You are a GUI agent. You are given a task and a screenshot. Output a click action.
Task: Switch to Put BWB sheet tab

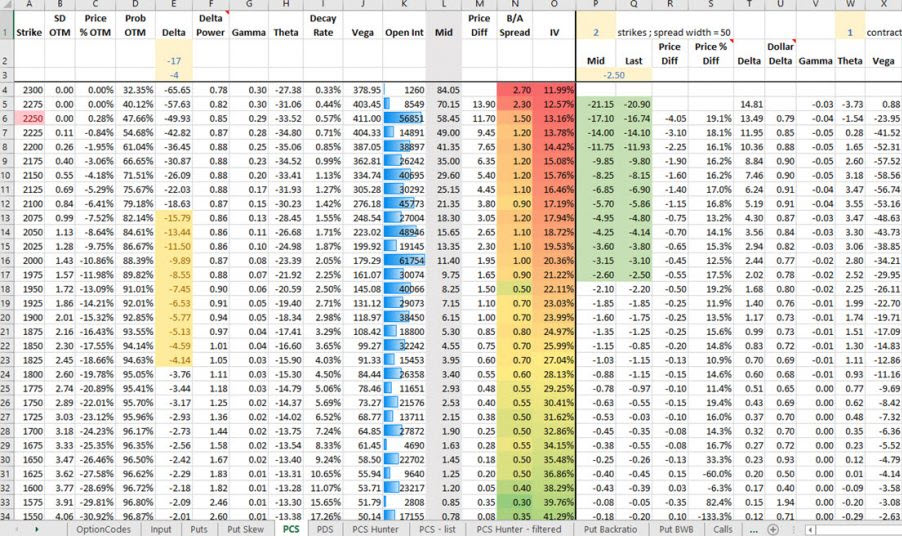[x=676, y=529]
